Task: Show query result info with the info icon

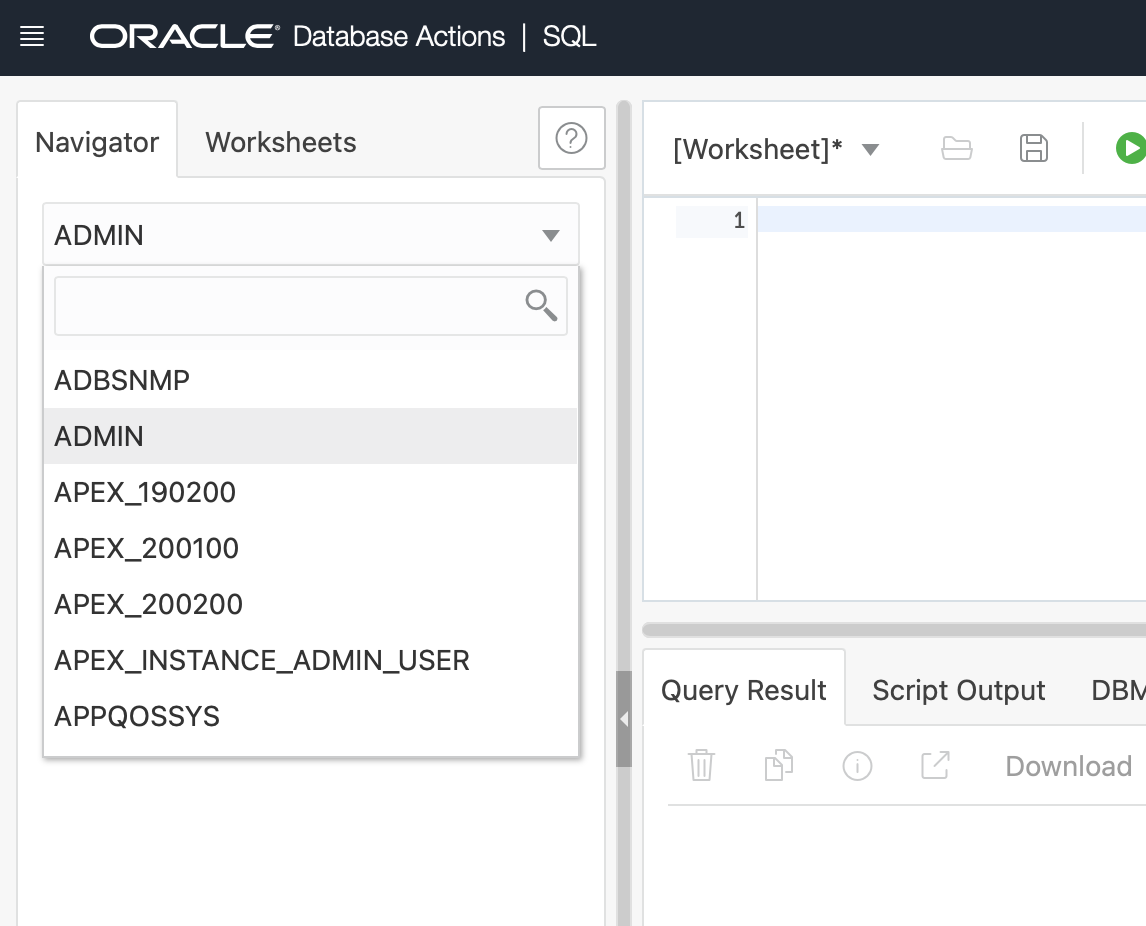Action: pyautogui.click(x=857, y=766)
